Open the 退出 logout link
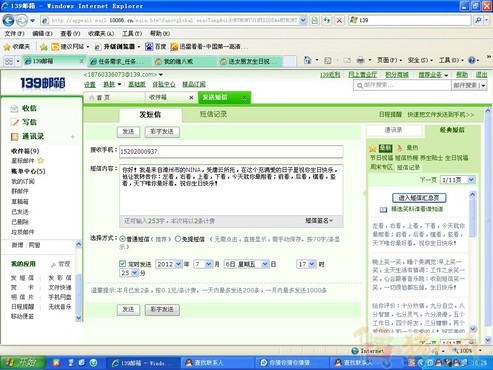 pyautogui.click(x=481, y=75)
